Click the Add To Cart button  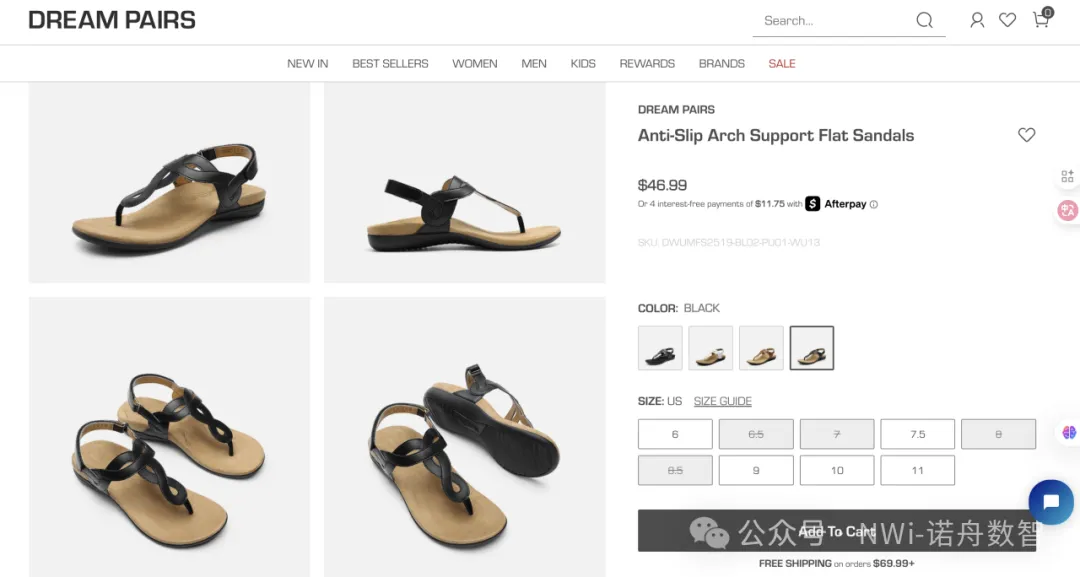(x=836, y=531)
